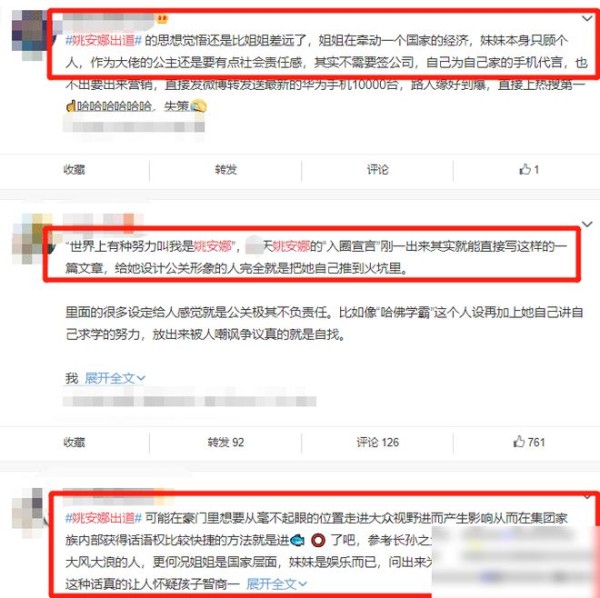The height and width of the screenshot is (598, 600).
Task: Expand full text of third post
Action: point(277,584)
